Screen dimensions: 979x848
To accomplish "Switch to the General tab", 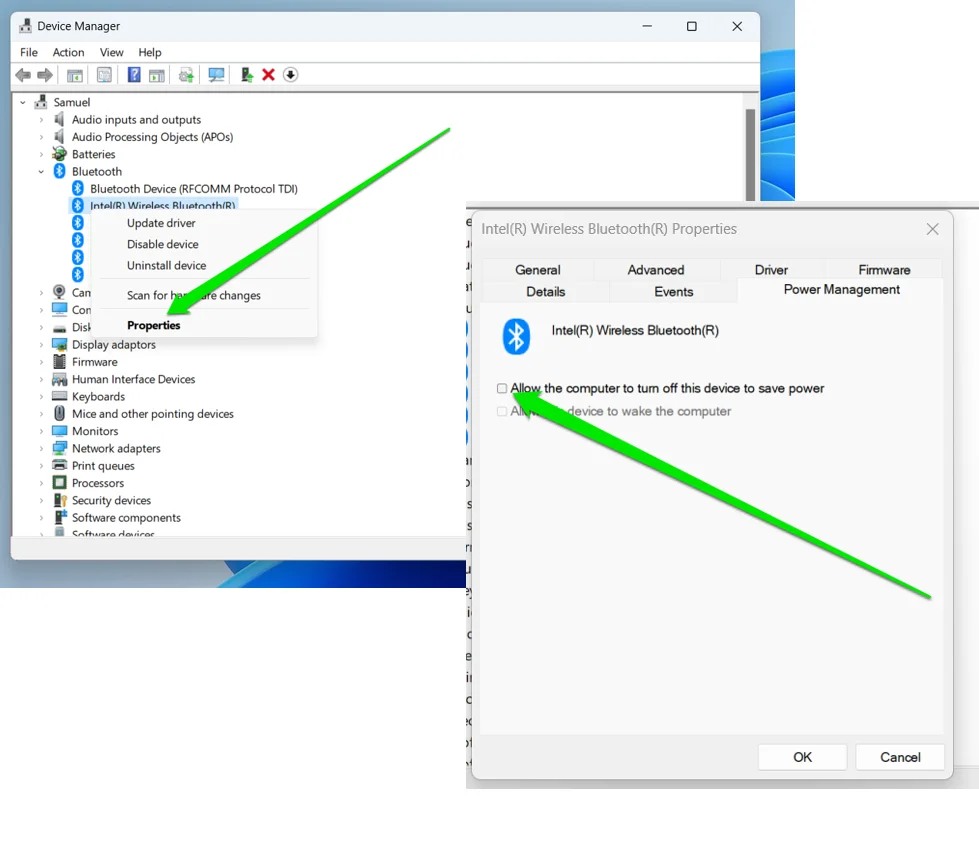I will tap(538, 270).
